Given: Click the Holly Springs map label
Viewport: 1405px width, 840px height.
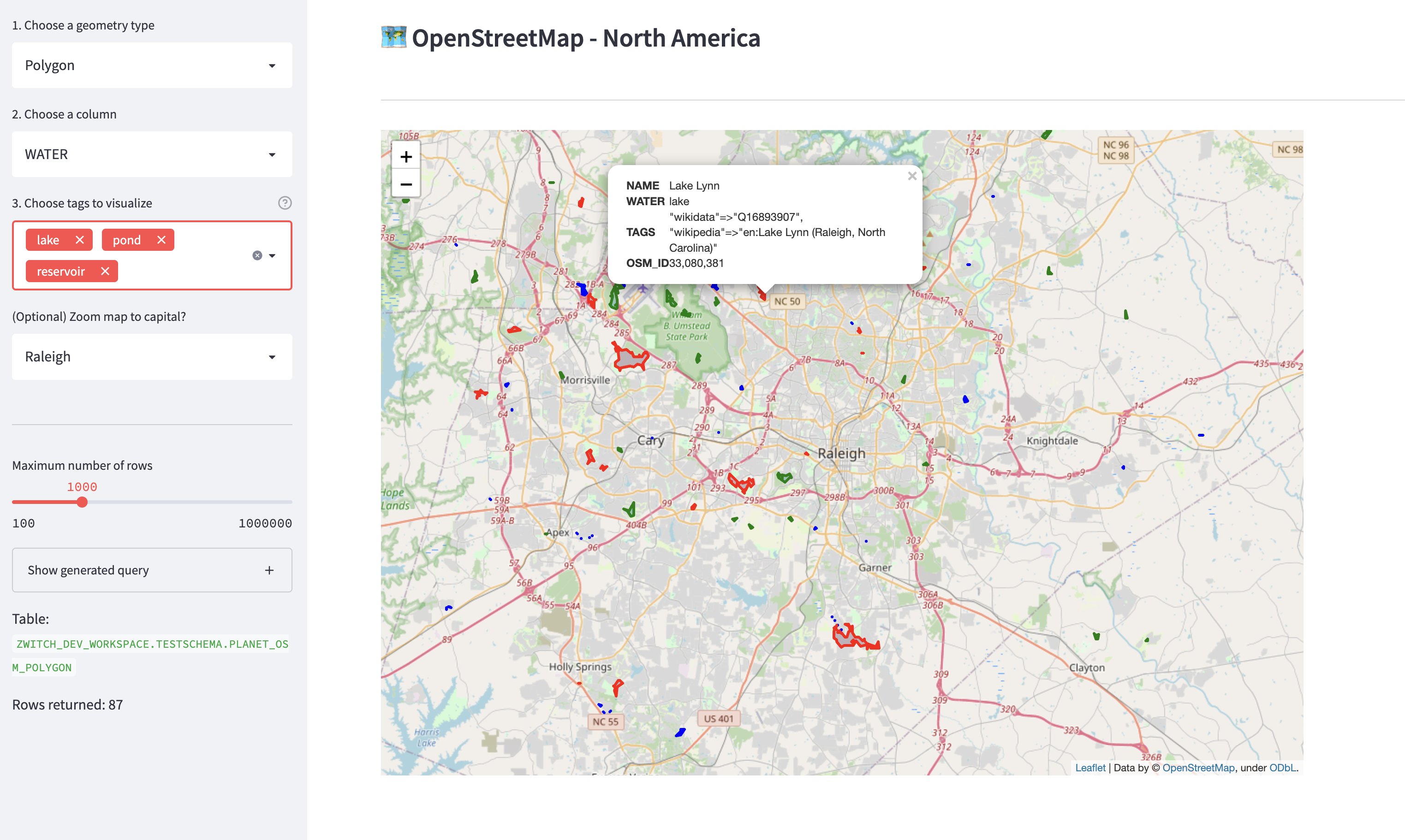Looking at the screenshot, I should pos(580,667).
